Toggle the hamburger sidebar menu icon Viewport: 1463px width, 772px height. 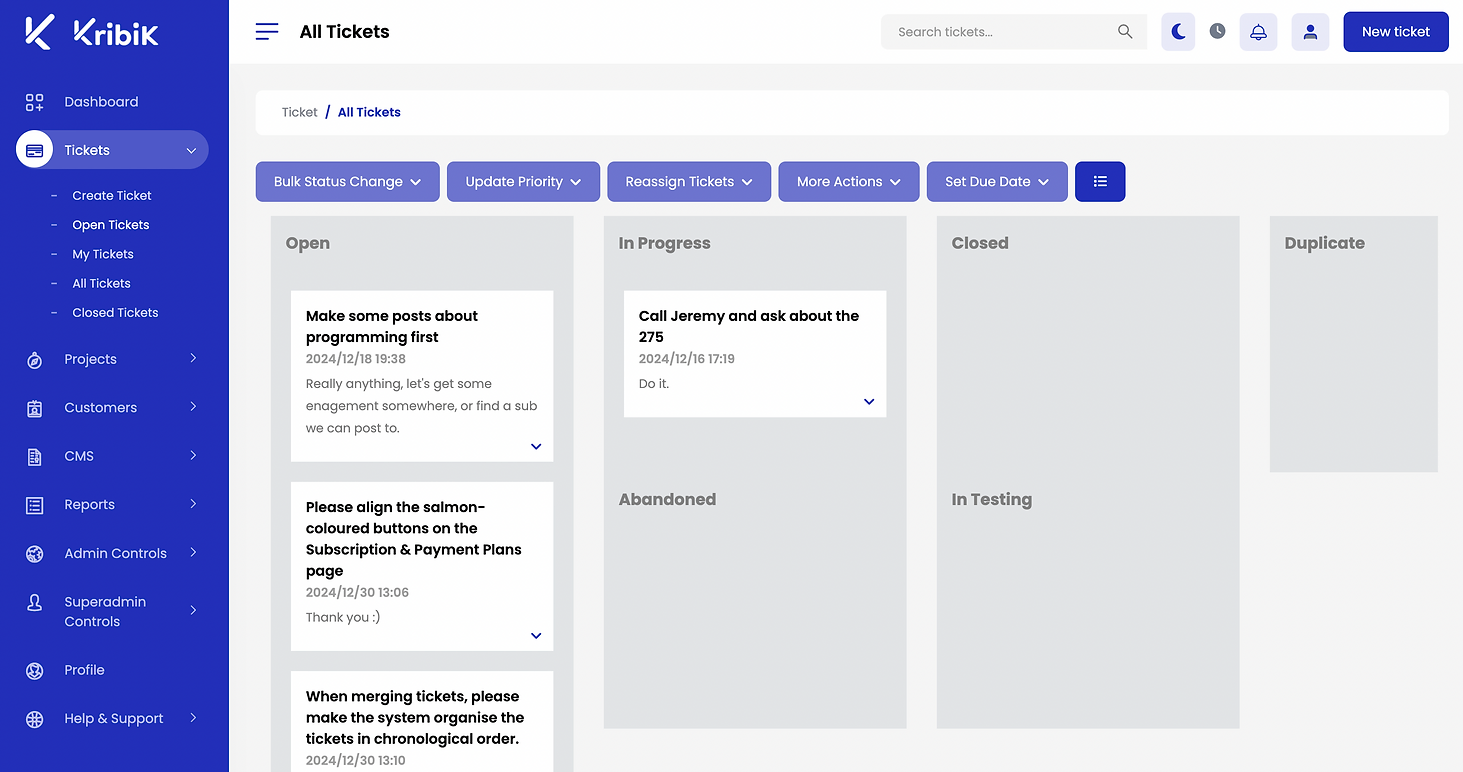tap(267, 32)
